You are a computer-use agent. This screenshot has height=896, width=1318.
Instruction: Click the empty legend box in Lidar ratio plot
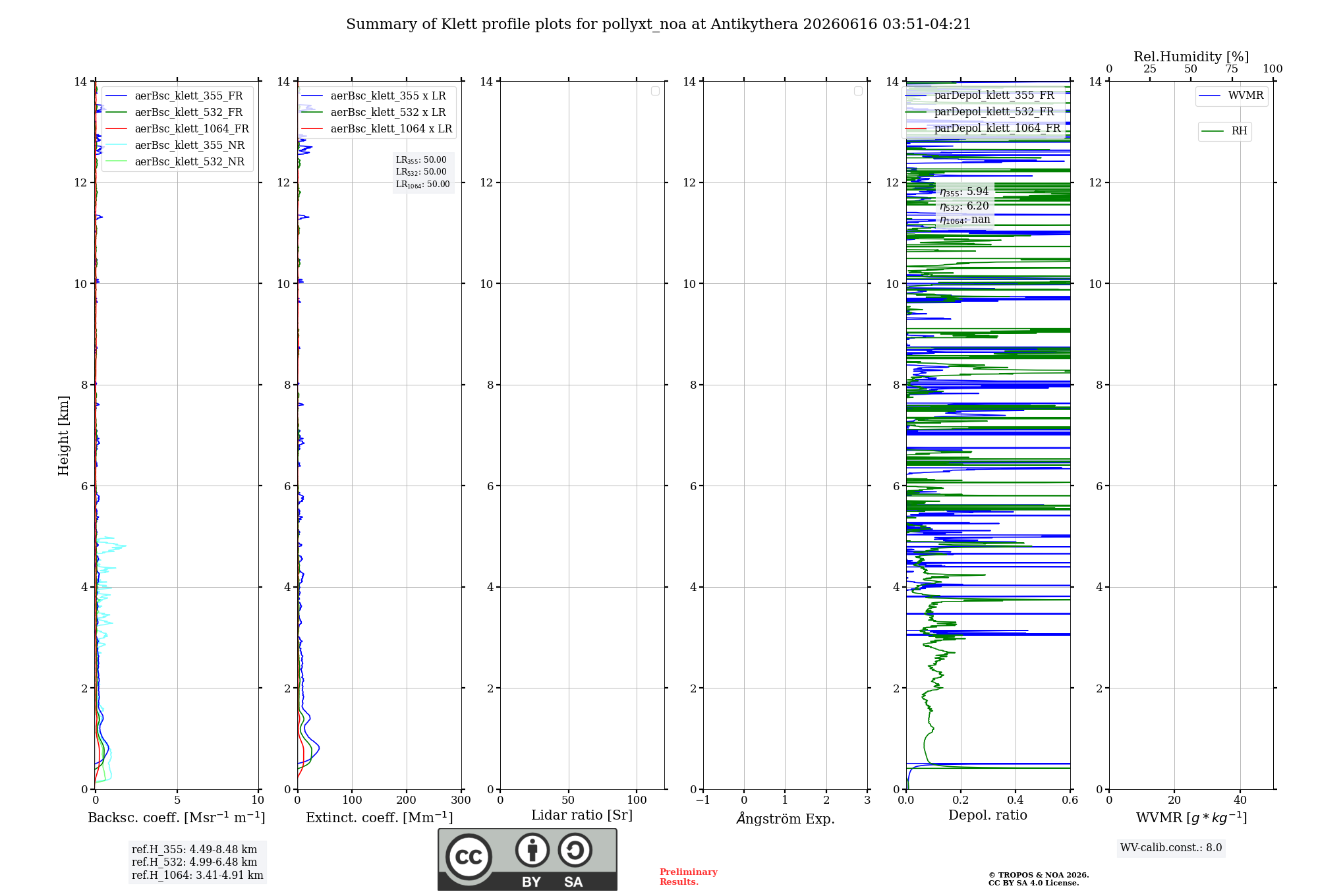pos(655,91)
